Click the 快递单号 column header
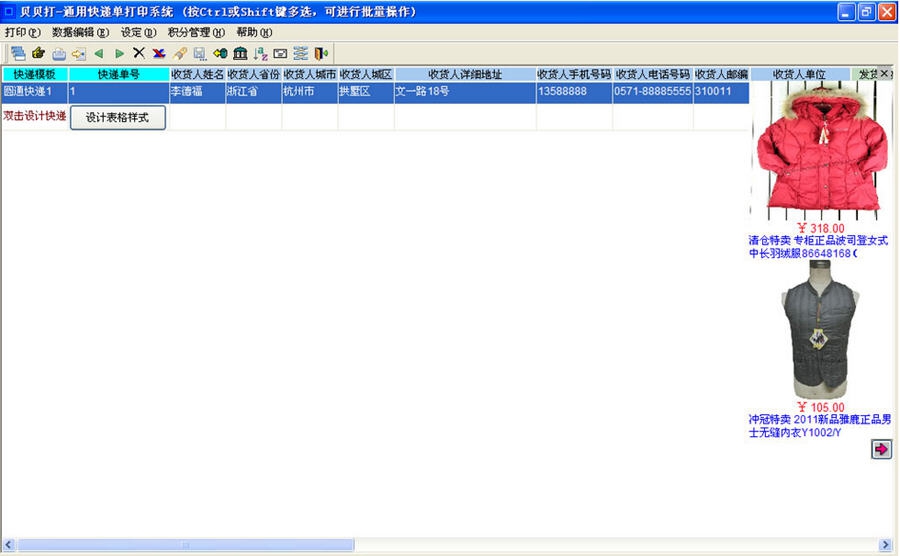The width and height of the screenshot is (900, 556). coord(118,74)
